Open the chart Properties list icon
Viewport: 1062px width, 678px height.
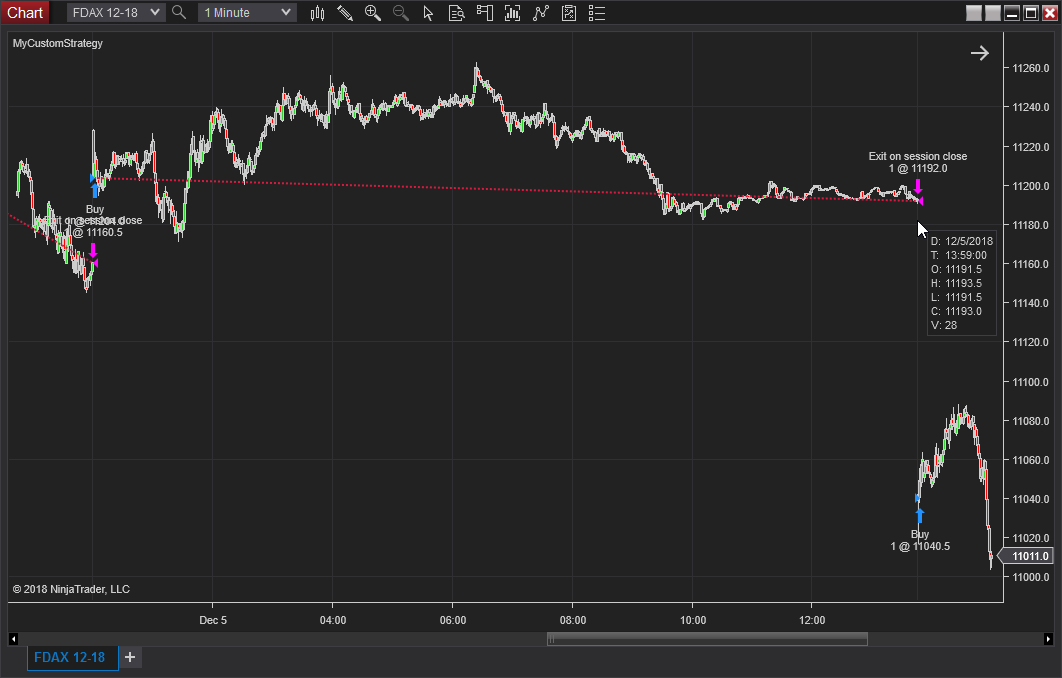597,13
